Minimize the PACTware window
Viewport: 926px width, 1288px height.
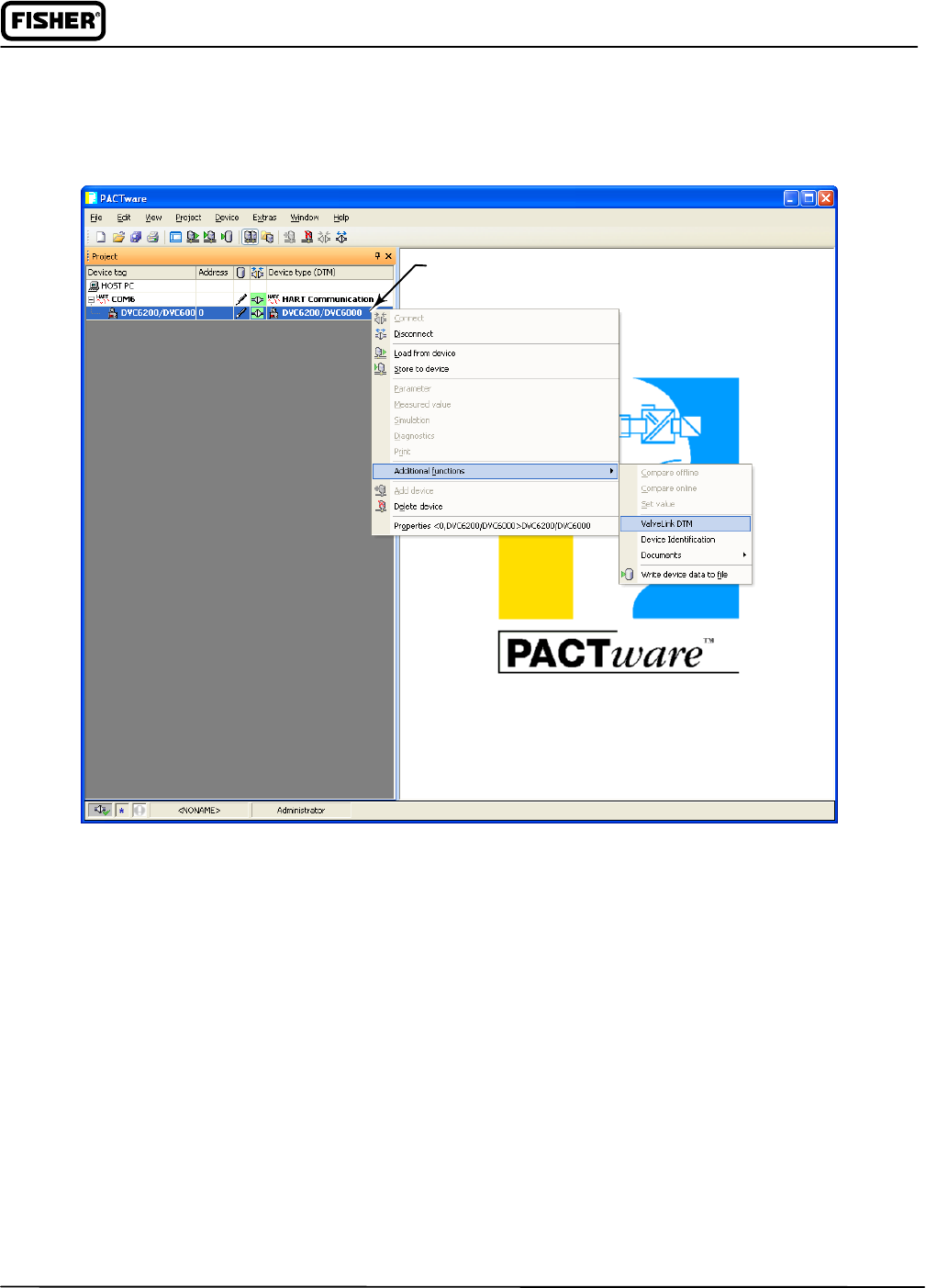tap(791, 198)
